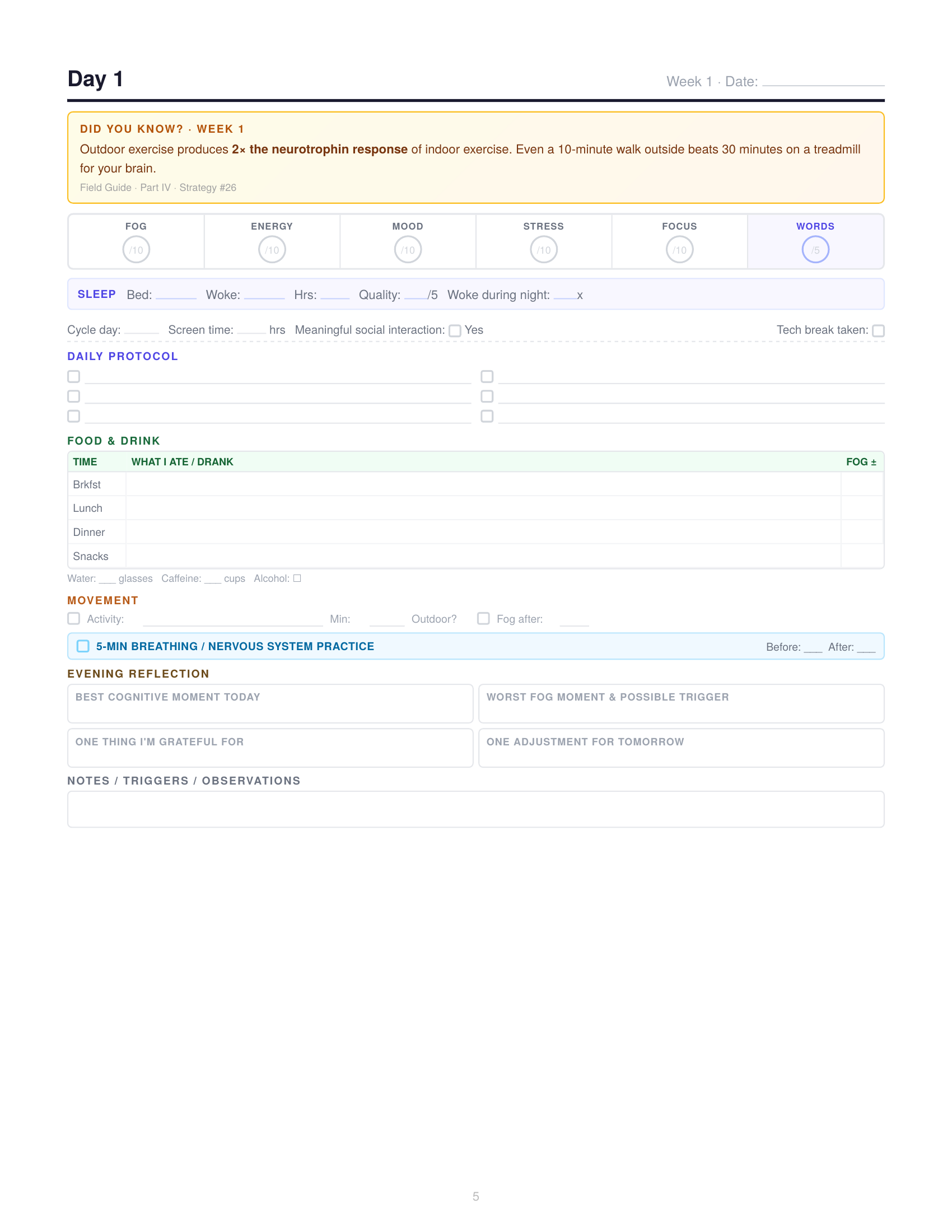Click the Notes / Triggers / Observations box
Screen dimensions: 952x1232
475,810
